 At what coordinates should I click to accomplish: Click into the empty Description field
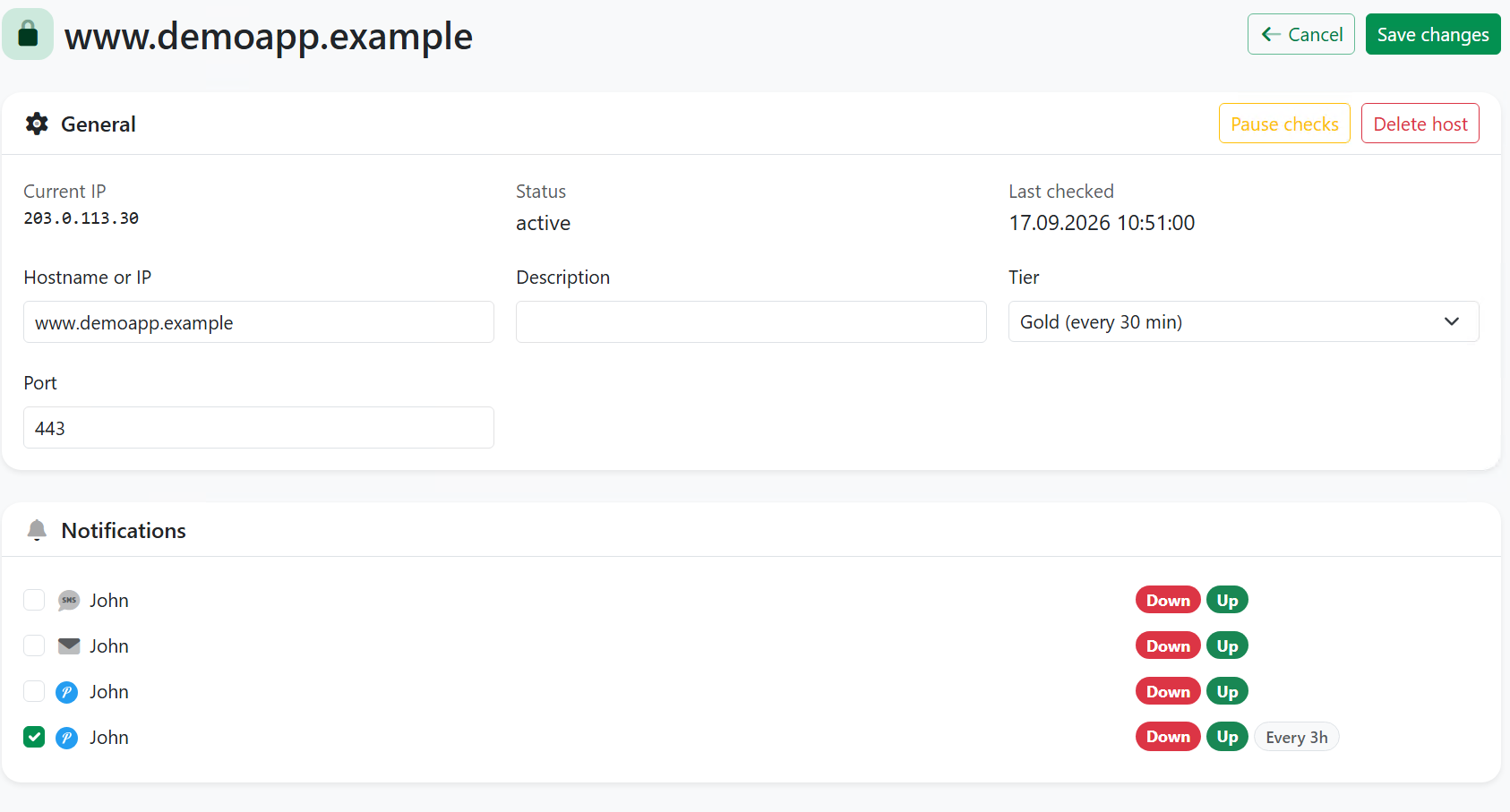tap(751, 322)
